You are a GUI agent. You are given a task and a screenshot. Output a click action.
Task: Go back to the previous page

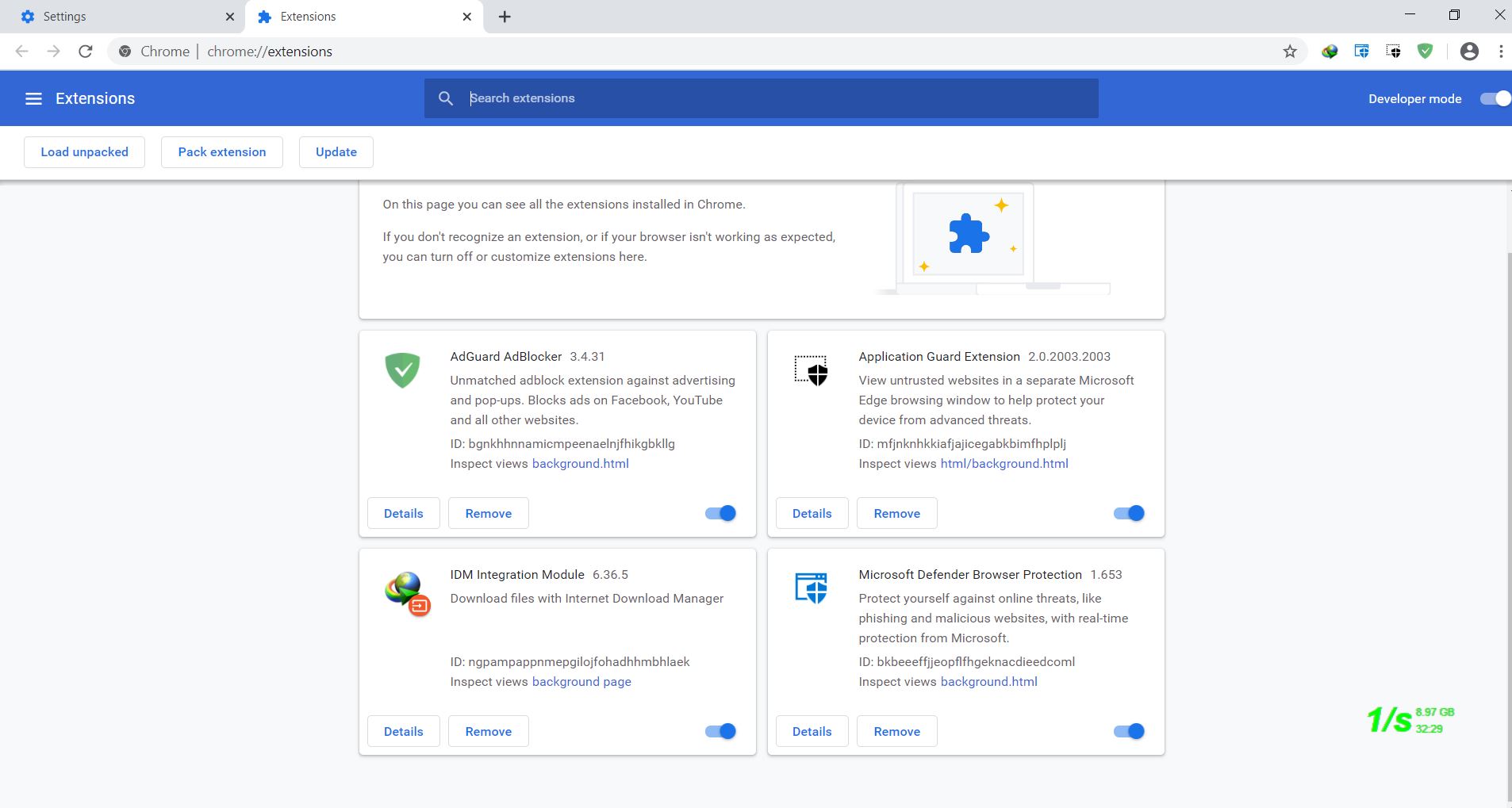point(22,52)
